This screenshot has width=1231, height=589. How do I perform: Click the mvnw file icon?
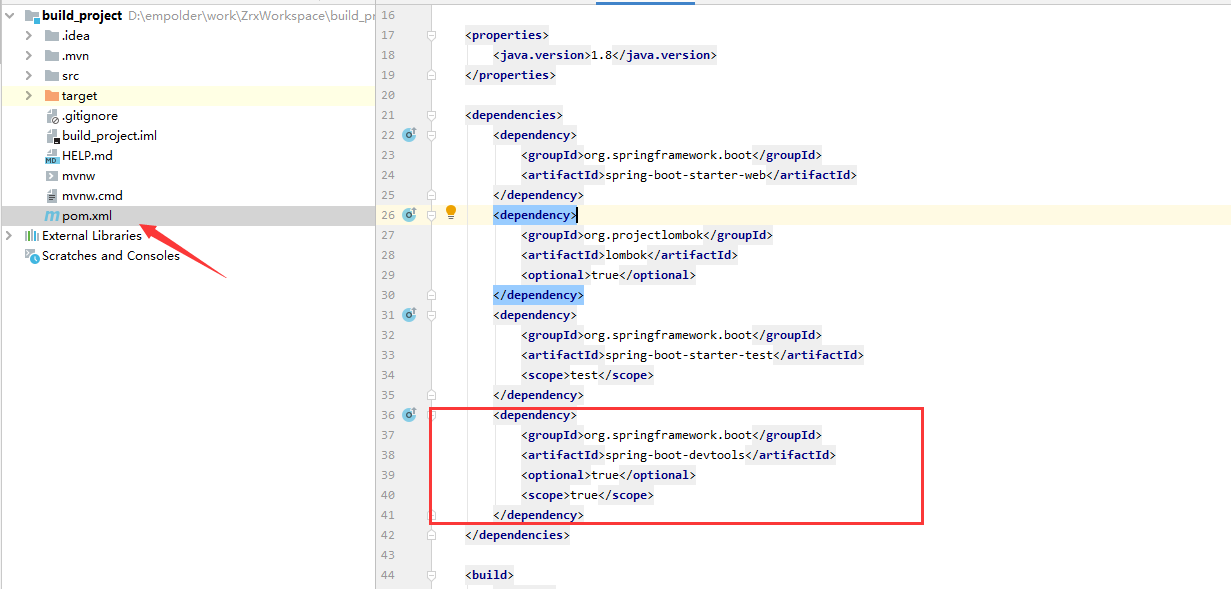point(53,176)
